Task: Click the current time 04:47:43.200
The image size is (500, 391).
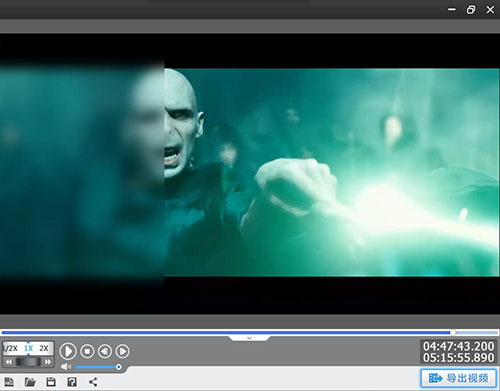Action: click(x=458, y=346)
